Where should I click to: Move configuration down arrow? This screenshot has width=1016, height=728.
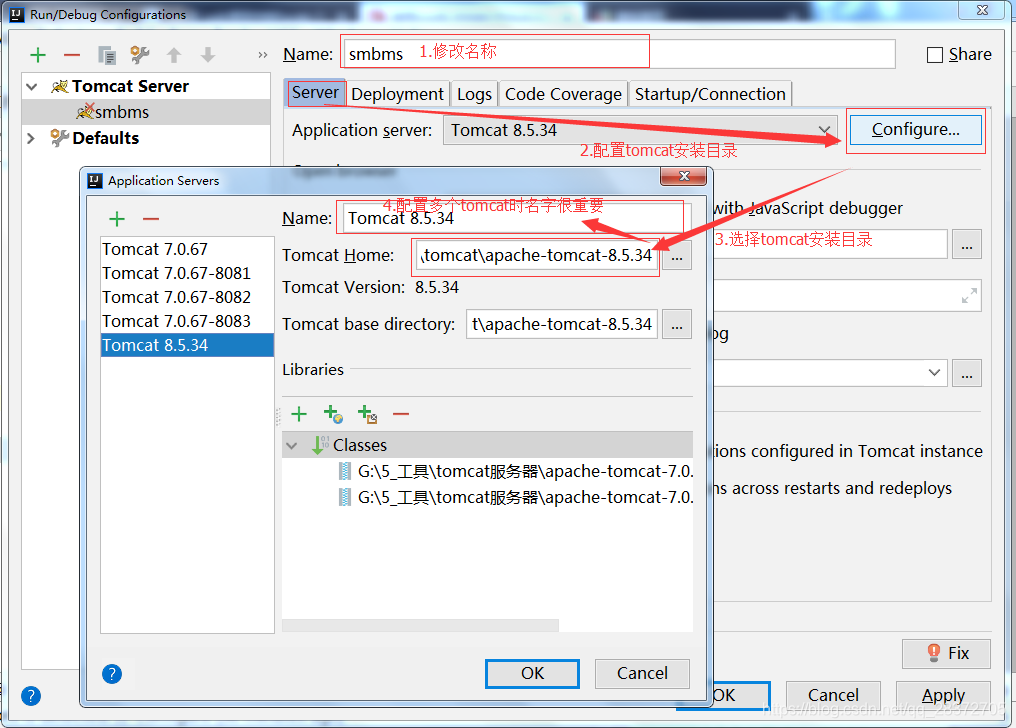tap(207, 55)
